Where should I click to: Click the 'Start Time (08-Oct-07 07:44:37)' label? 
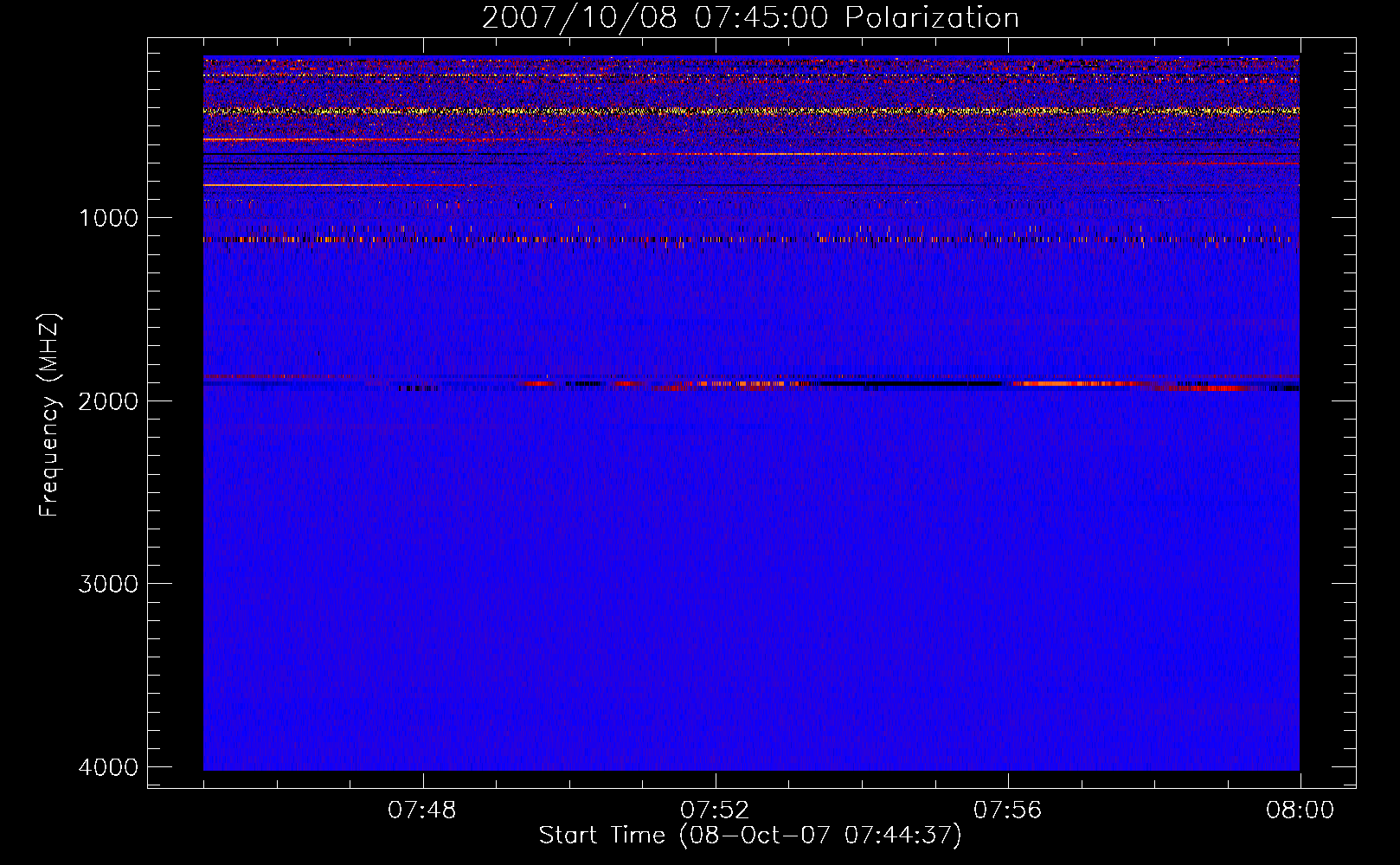(750, 836)
